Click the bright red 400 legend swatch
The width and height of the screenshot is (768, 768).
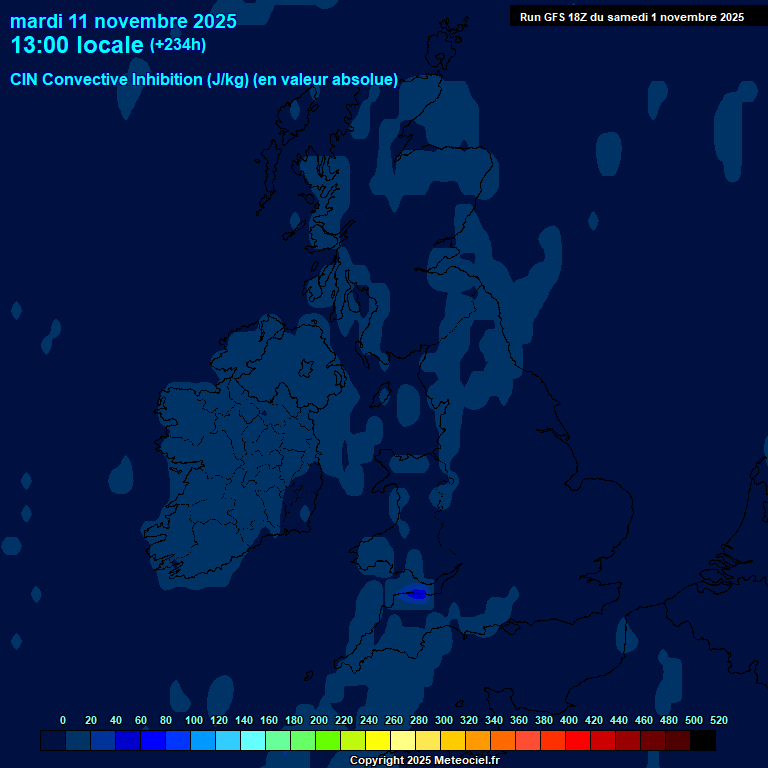pyautogui.click(x=577, y=740)
